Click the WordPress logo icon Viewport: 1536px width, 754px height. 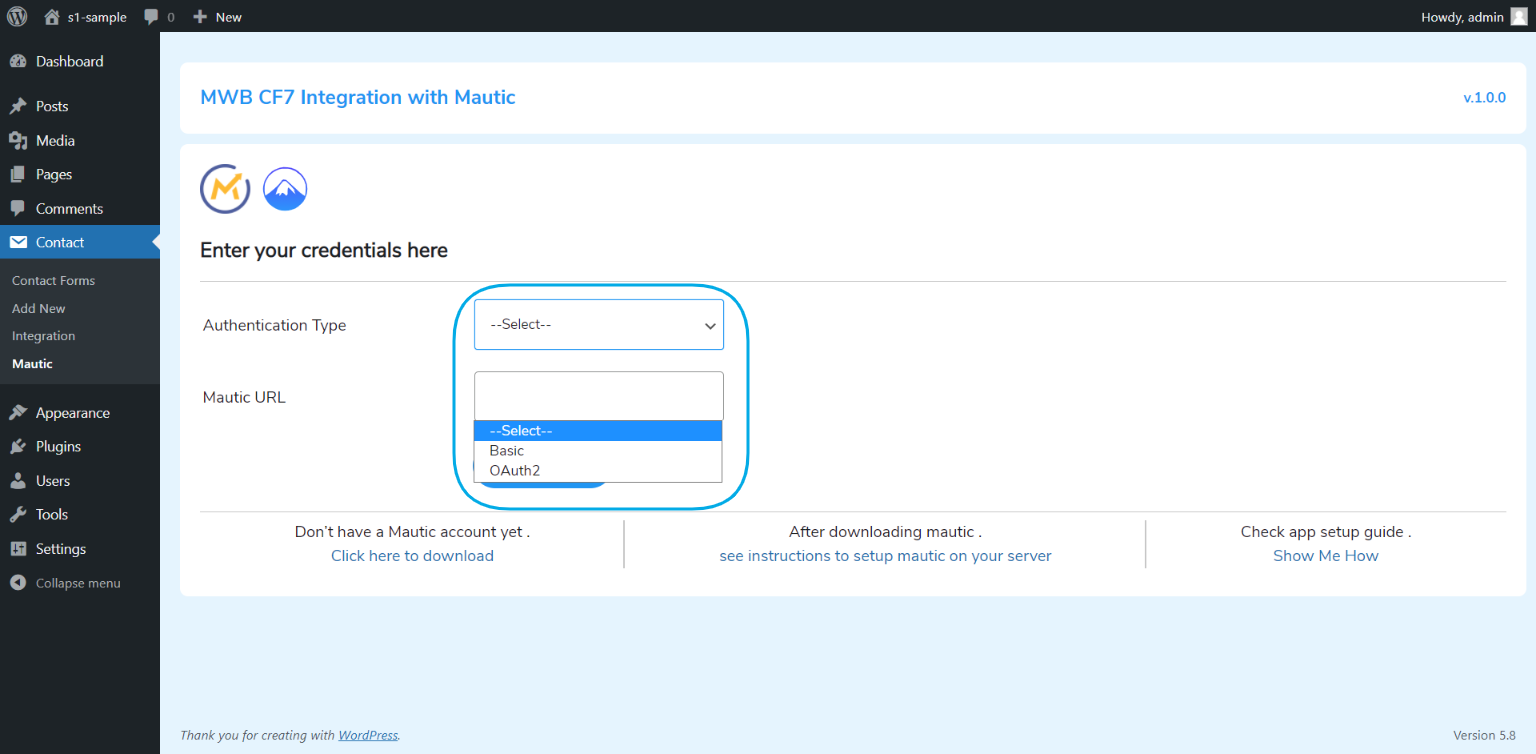(x=17, y=16)
